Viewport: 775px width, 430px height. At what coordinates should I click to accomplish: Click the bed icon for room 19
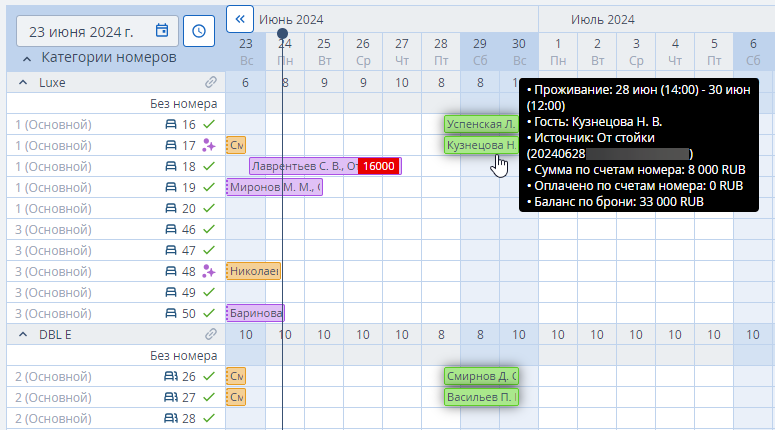click(x=171, y=187)
